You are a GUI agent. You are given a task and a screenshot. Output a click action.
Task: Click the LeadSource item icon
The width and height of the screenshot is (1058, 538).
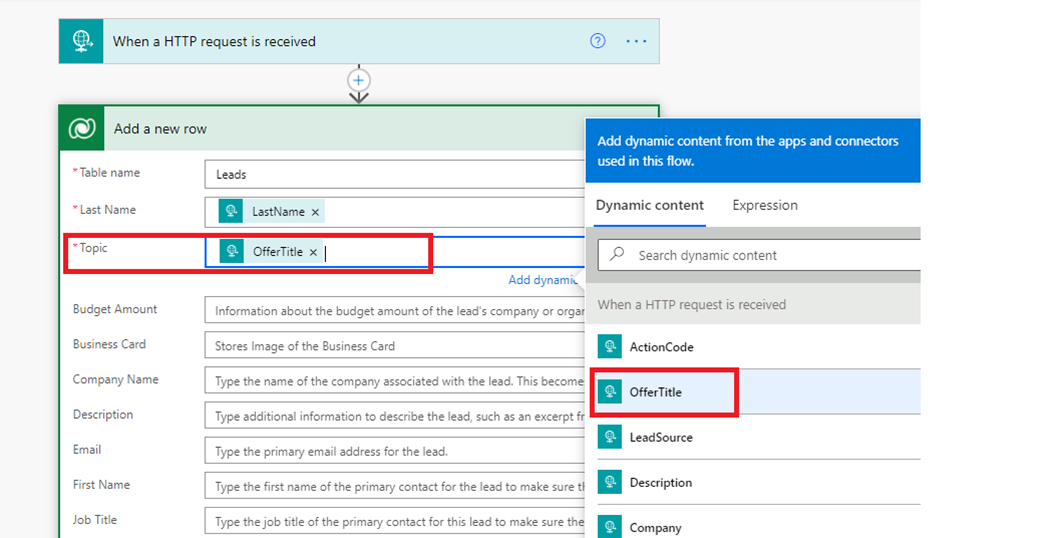pyautogui.click(x=609, y=437)
